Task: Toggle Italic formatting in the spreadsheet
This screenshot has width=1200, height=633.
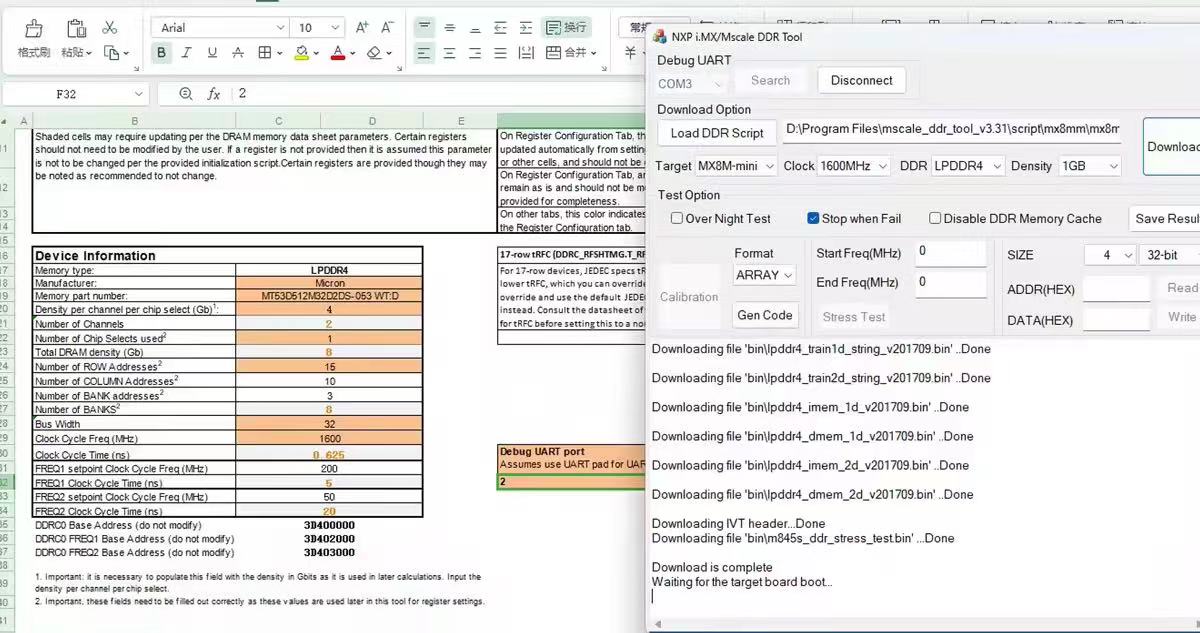Action: (187, 53)
